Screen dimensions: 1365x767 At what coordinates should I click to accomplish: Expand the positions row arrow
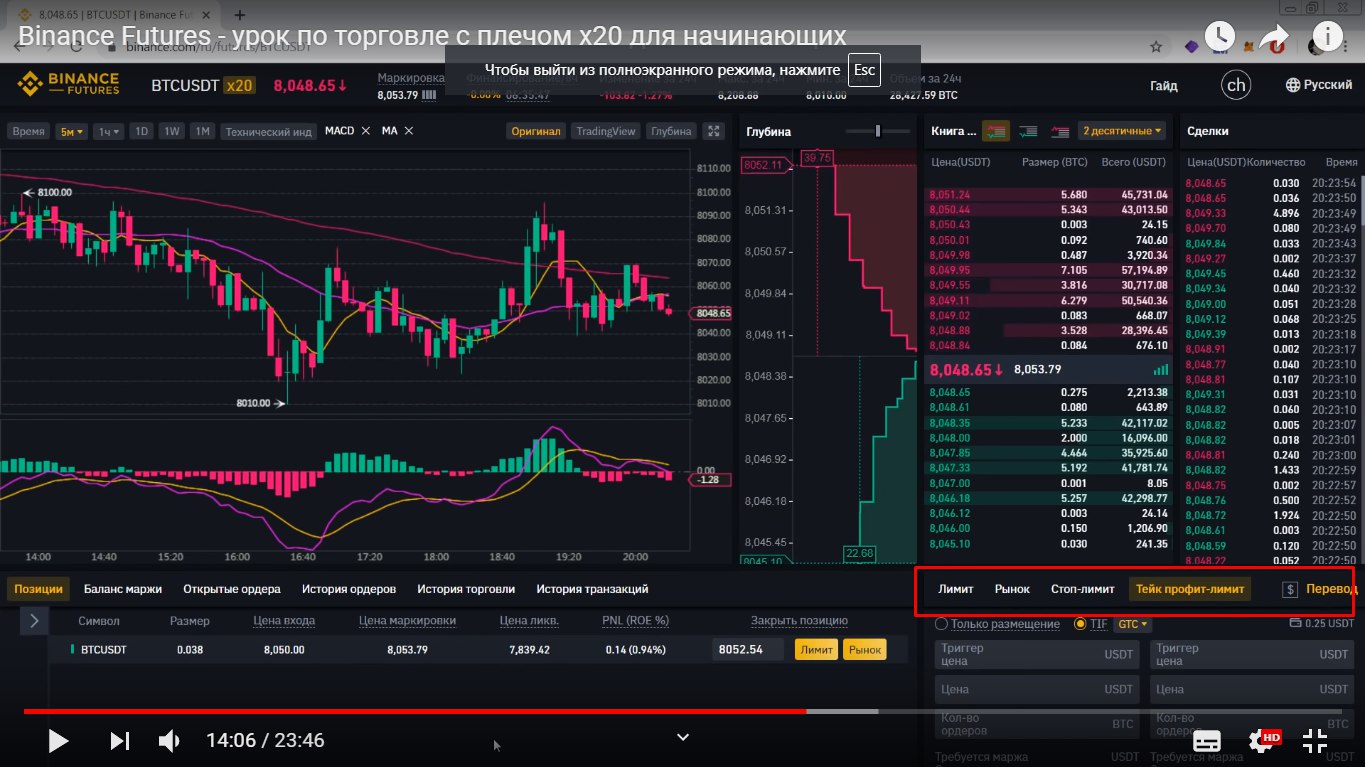coord(34,621)
